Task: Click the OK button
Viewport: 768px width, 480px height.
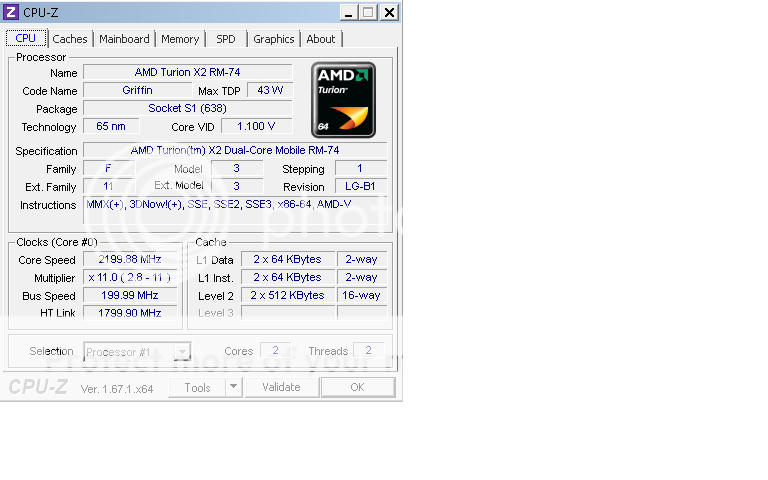Action: 357,387
